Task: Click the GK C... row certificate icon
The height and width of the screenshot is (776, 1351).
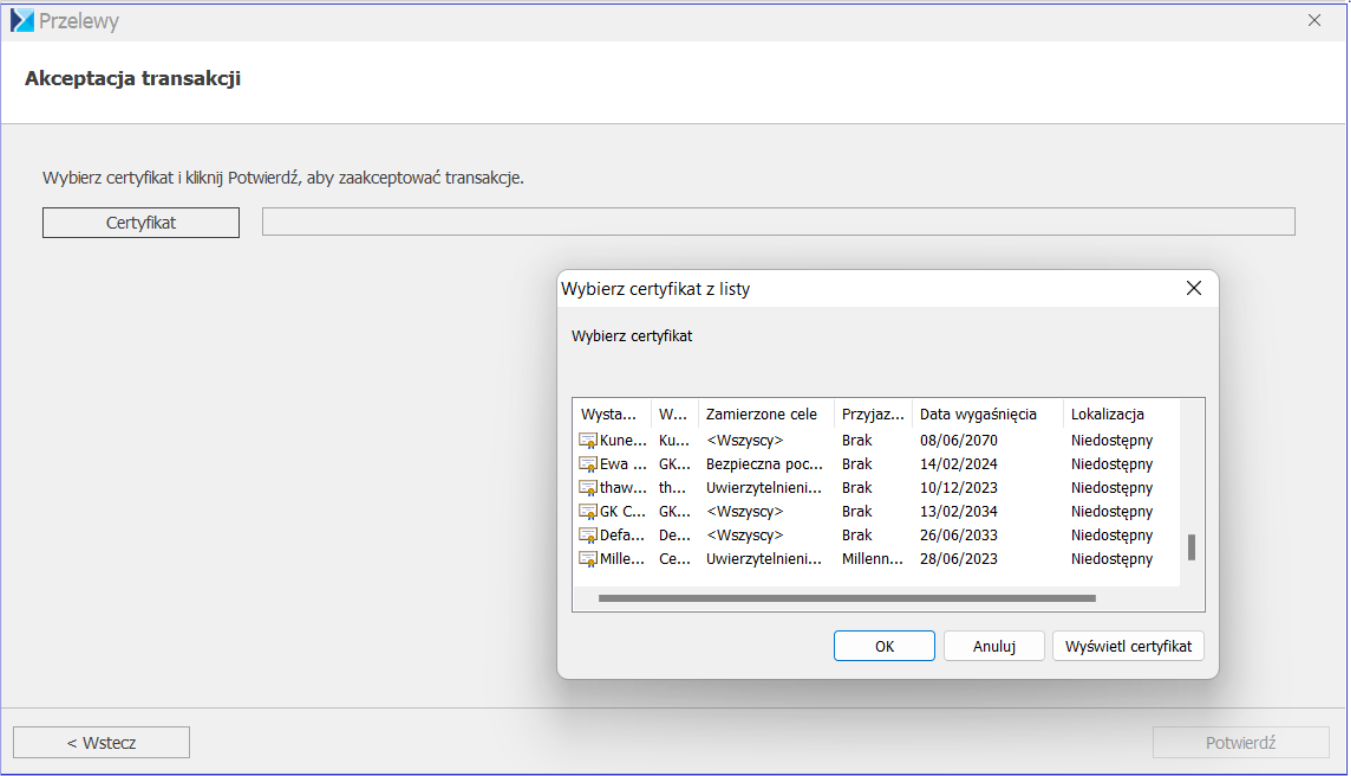Action: tap(588, 512)
